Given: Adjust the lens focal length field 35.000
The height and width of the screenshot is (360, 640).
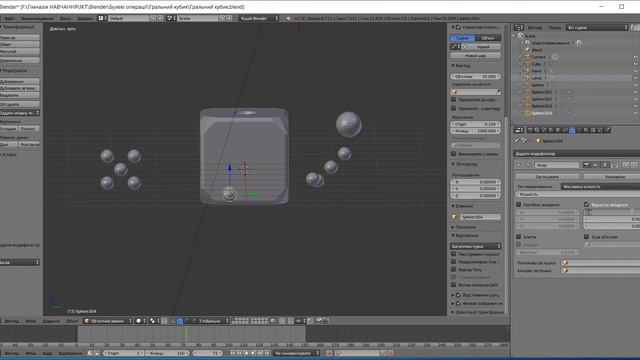Looking at the screenshot, I should tap(476, 76).
